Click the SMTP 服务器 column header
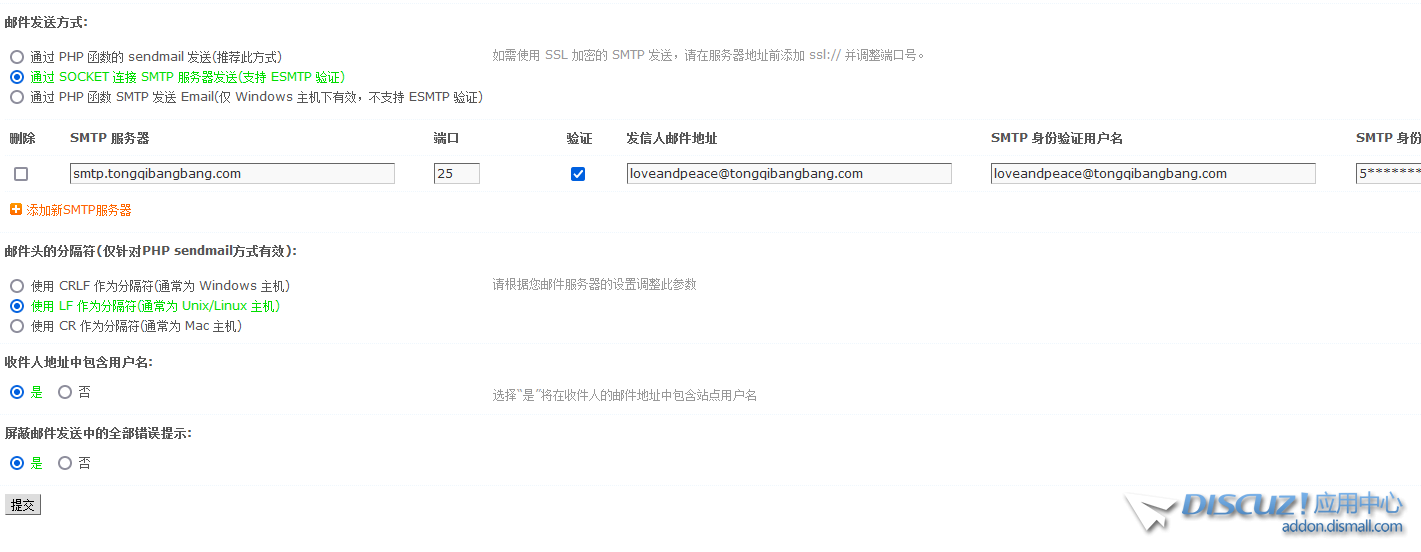 109,138
